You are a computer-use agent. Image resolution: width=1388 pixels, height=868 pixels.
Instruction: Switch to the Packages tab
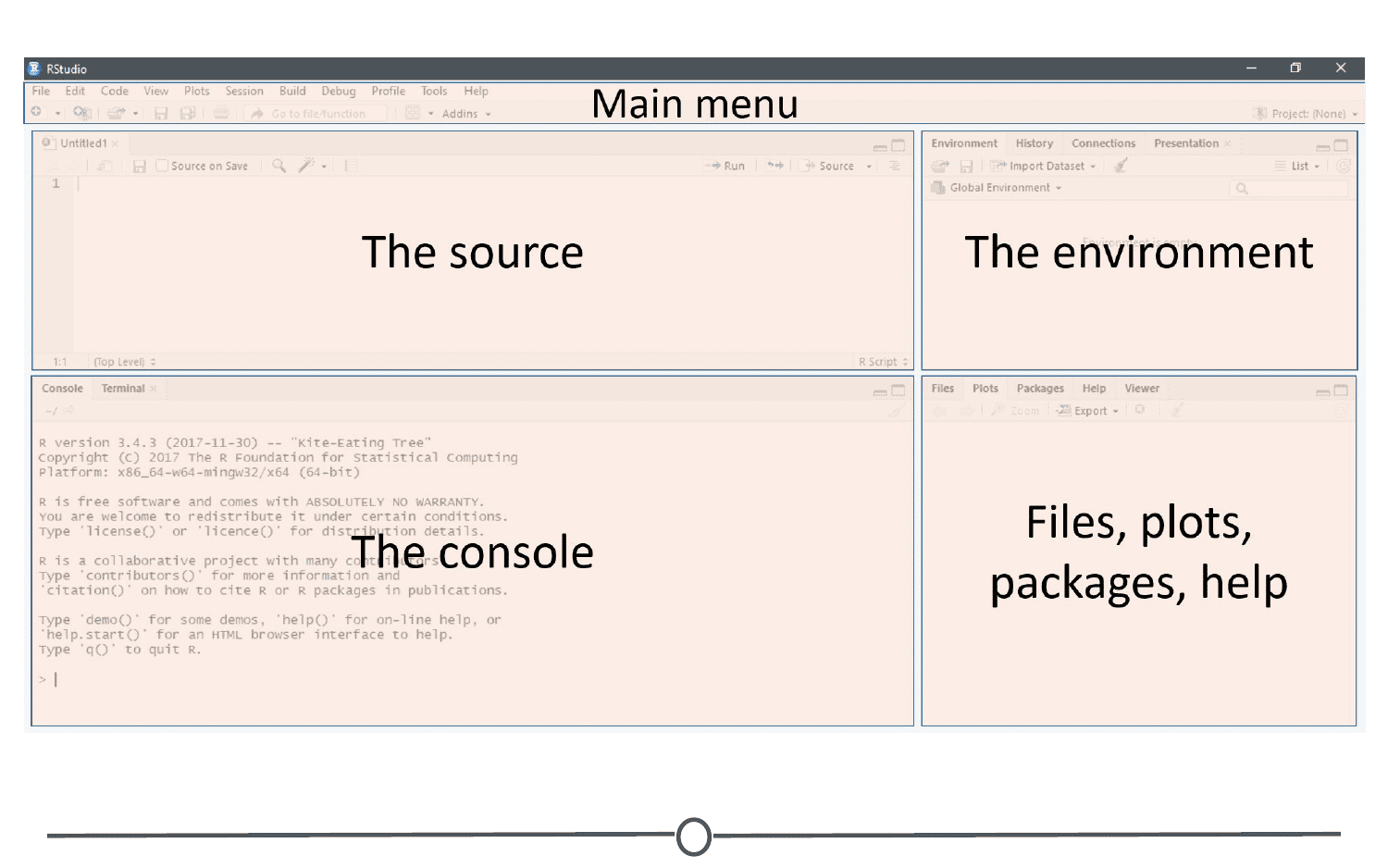(x=1040, y=389)
